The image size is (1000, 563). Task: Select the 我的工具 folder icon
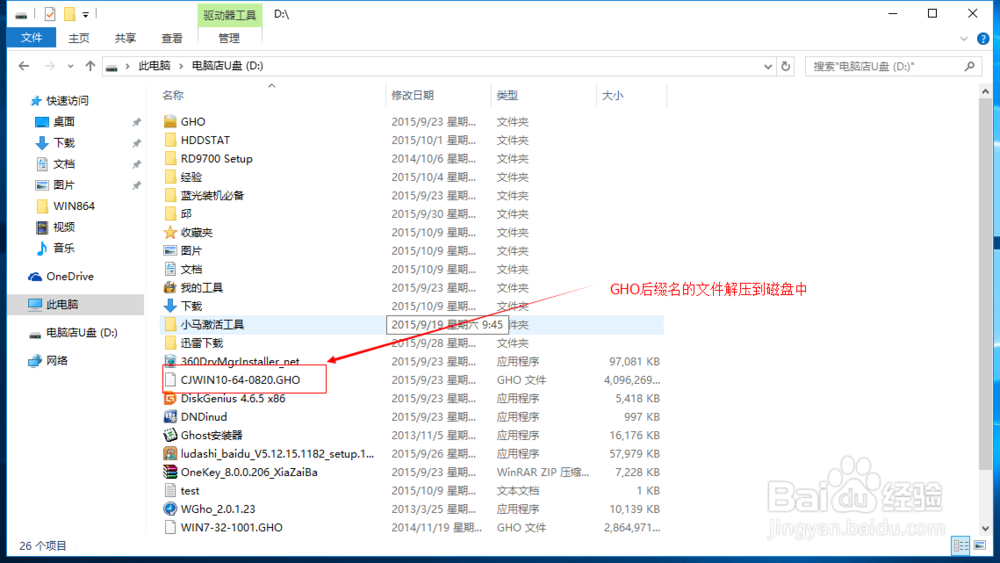tap(170, 288)
